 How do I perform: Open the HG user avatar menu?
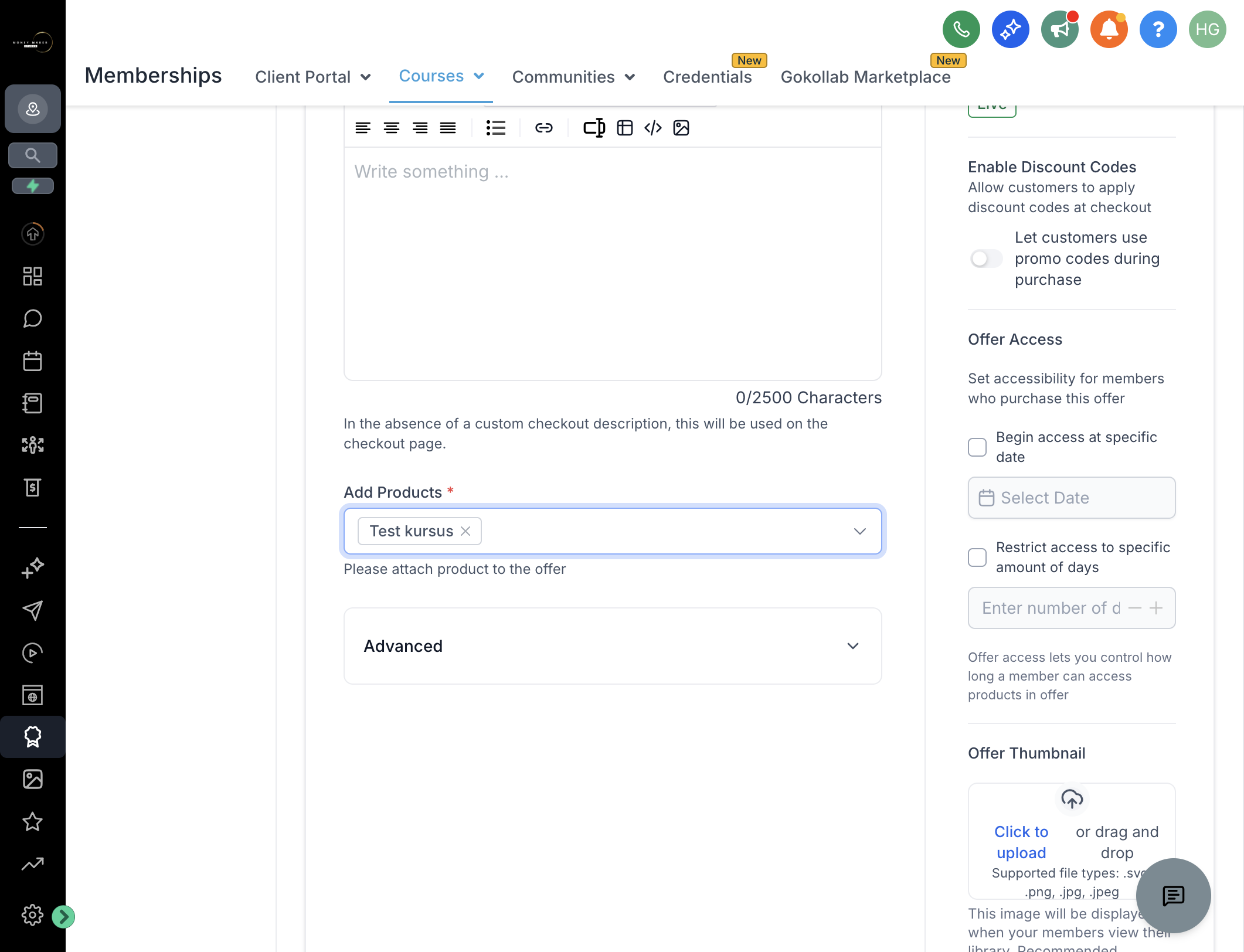pyautogui.click(x=1208, y=29)
